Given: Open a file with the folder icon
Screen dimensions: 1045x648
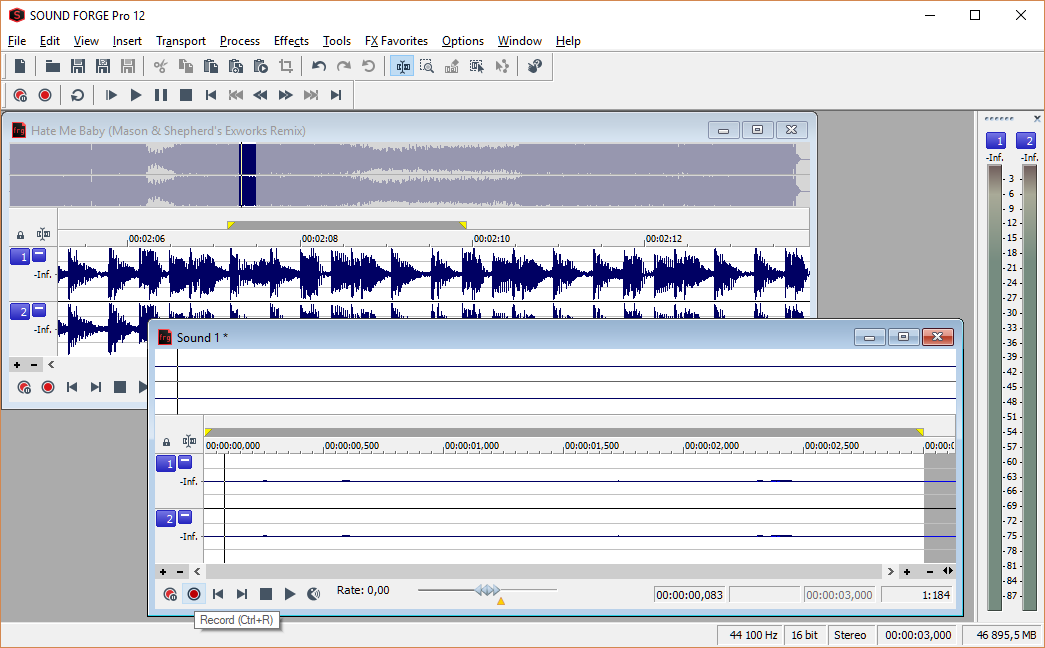Looking at the screenshot, I should [x=53, y=66].
